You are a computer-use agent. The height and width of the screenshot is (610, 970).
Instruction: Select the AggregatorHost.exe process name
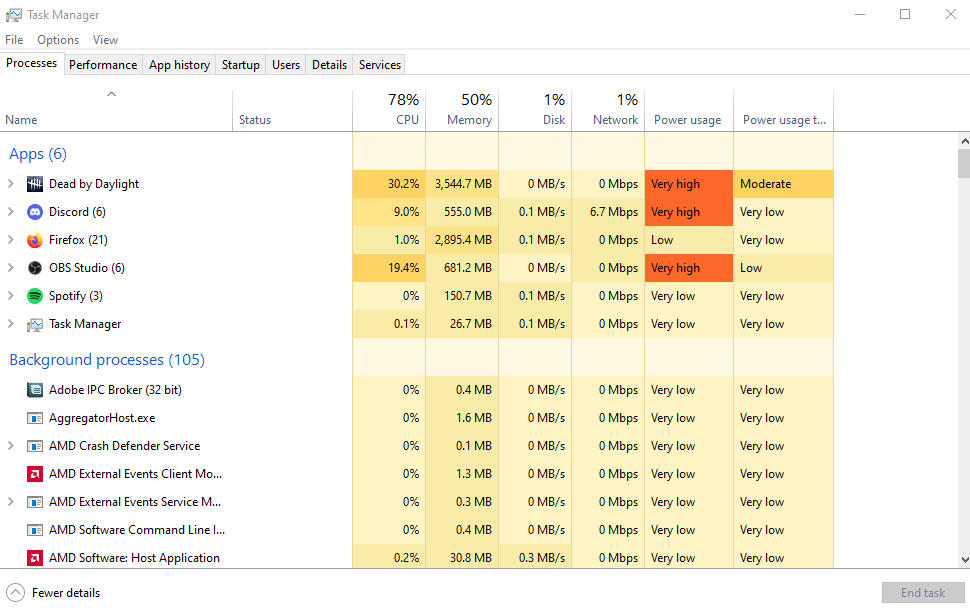point(102,418)
